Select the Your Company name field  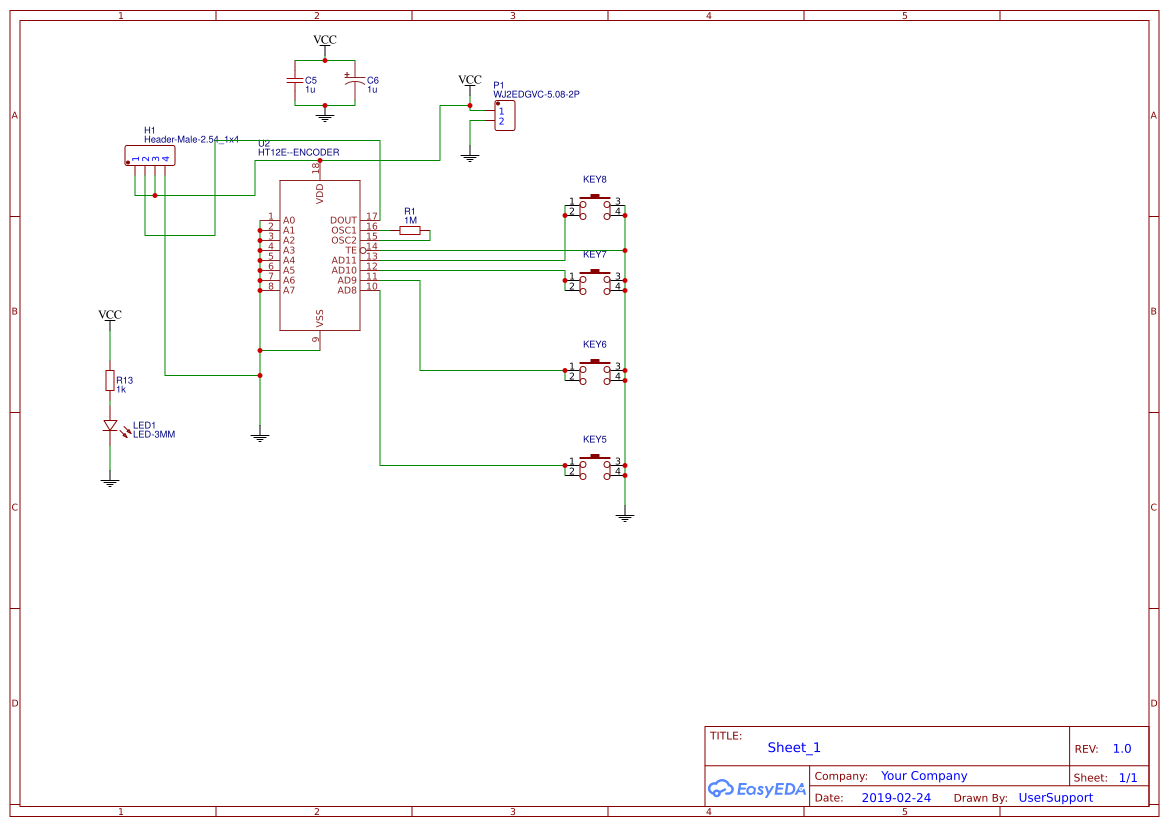coord(924,775)
